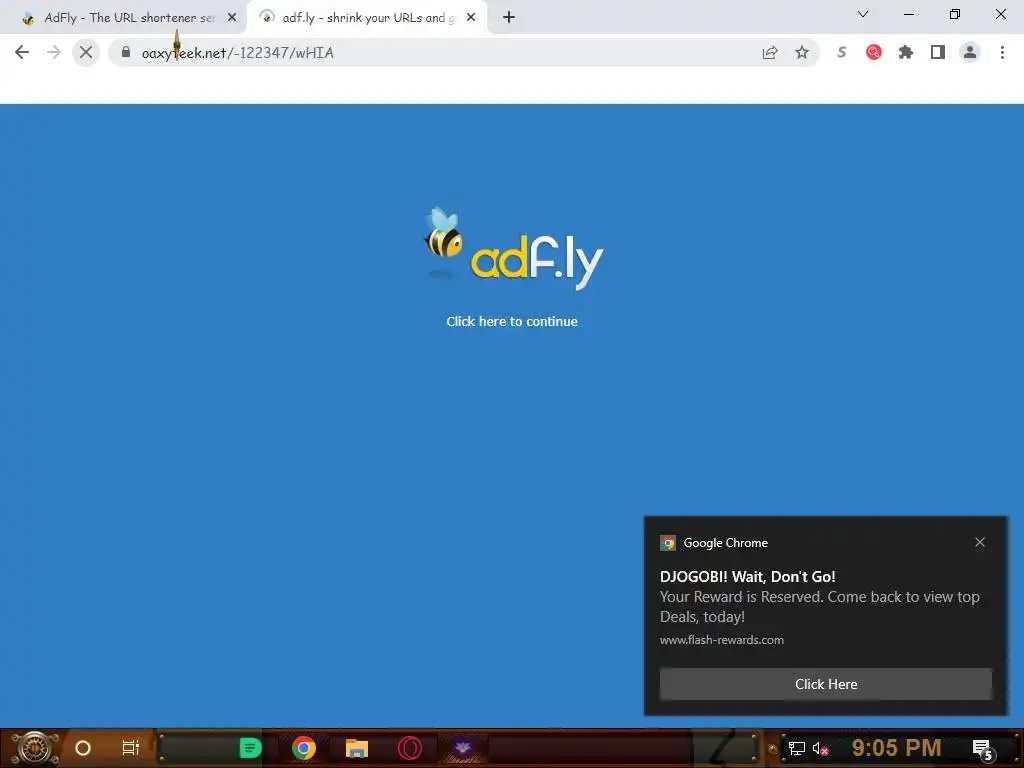Open File Explorer from the taskbar

(x=357, y=748)
